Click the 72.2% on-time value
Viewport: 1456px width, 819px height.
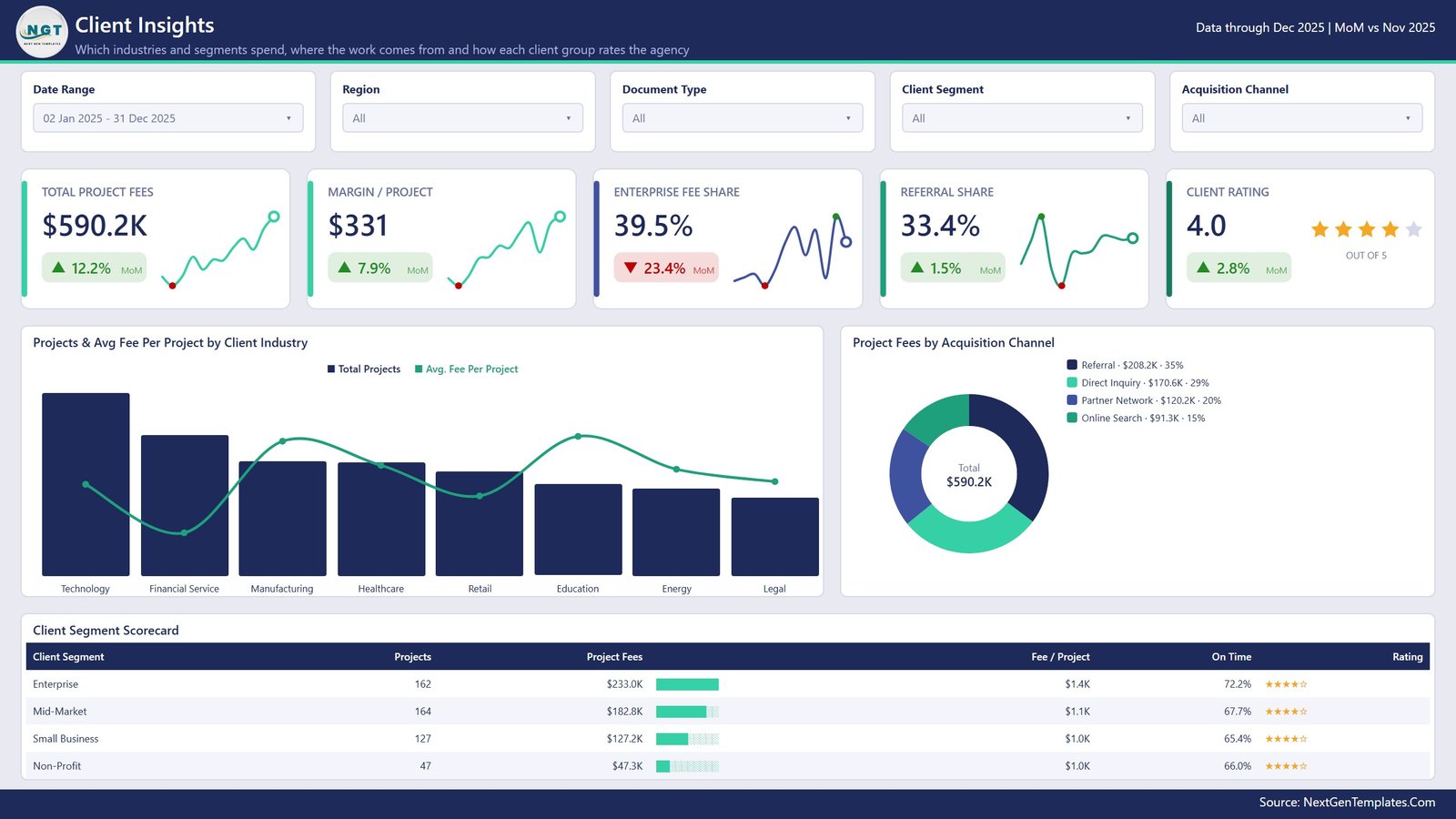(x=1238, y=684)
